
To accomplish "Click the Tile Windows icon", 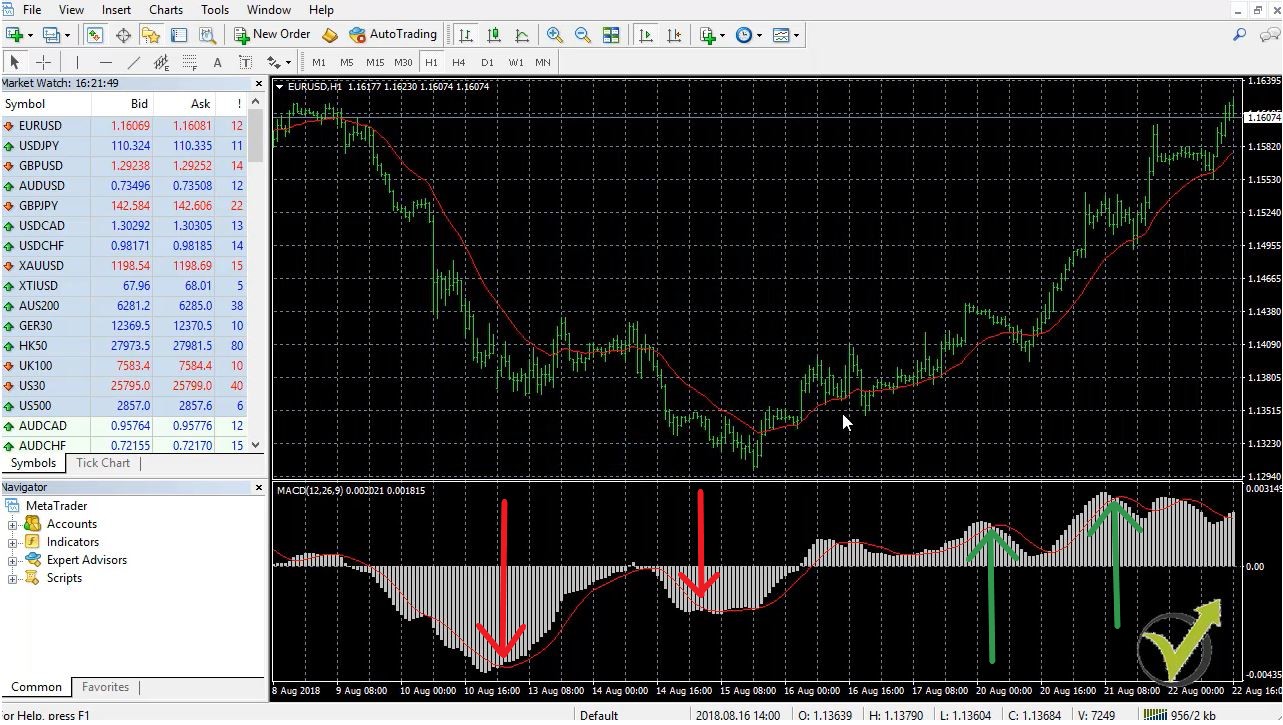I will (611, 34).
